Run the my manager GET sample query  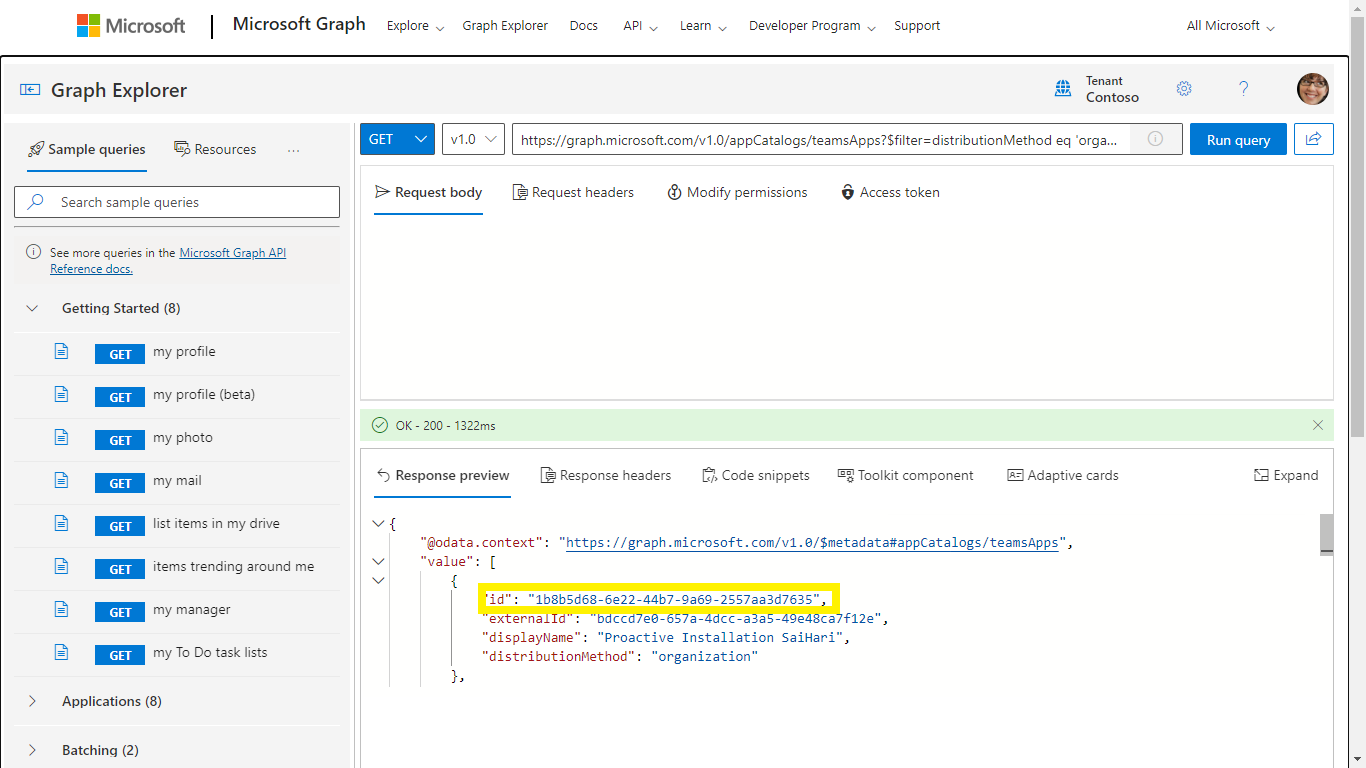click(120, 612)
